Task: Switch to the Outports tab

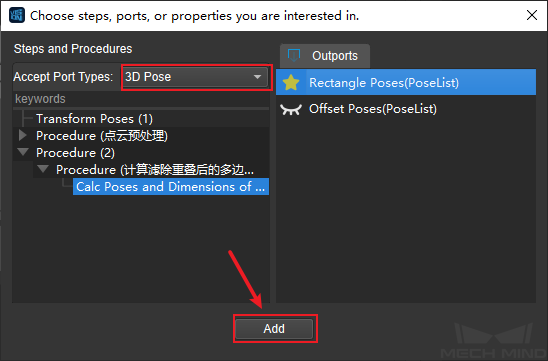Action: click(325, 56)
